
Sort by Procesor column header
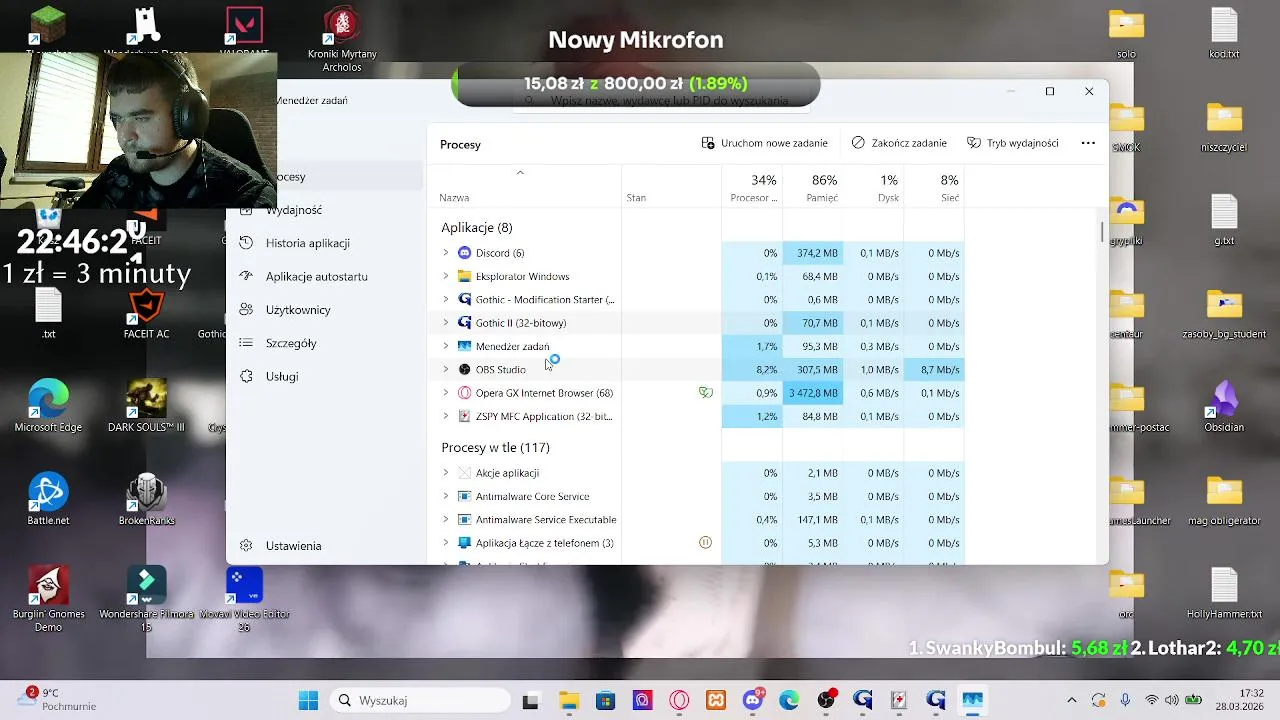[x=752, y=187]
